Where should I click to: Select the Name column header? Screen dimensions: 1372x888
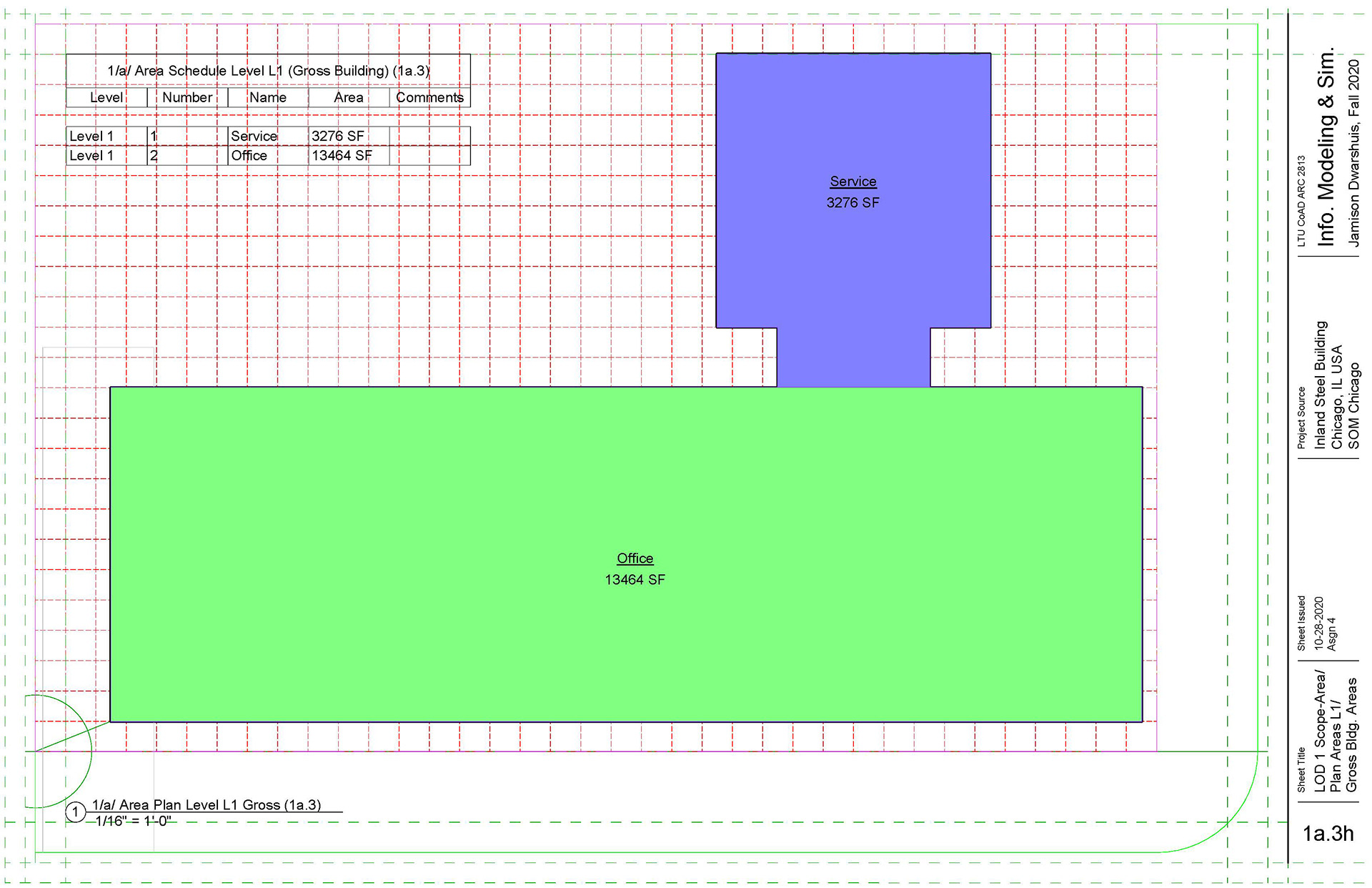[268, 98]
